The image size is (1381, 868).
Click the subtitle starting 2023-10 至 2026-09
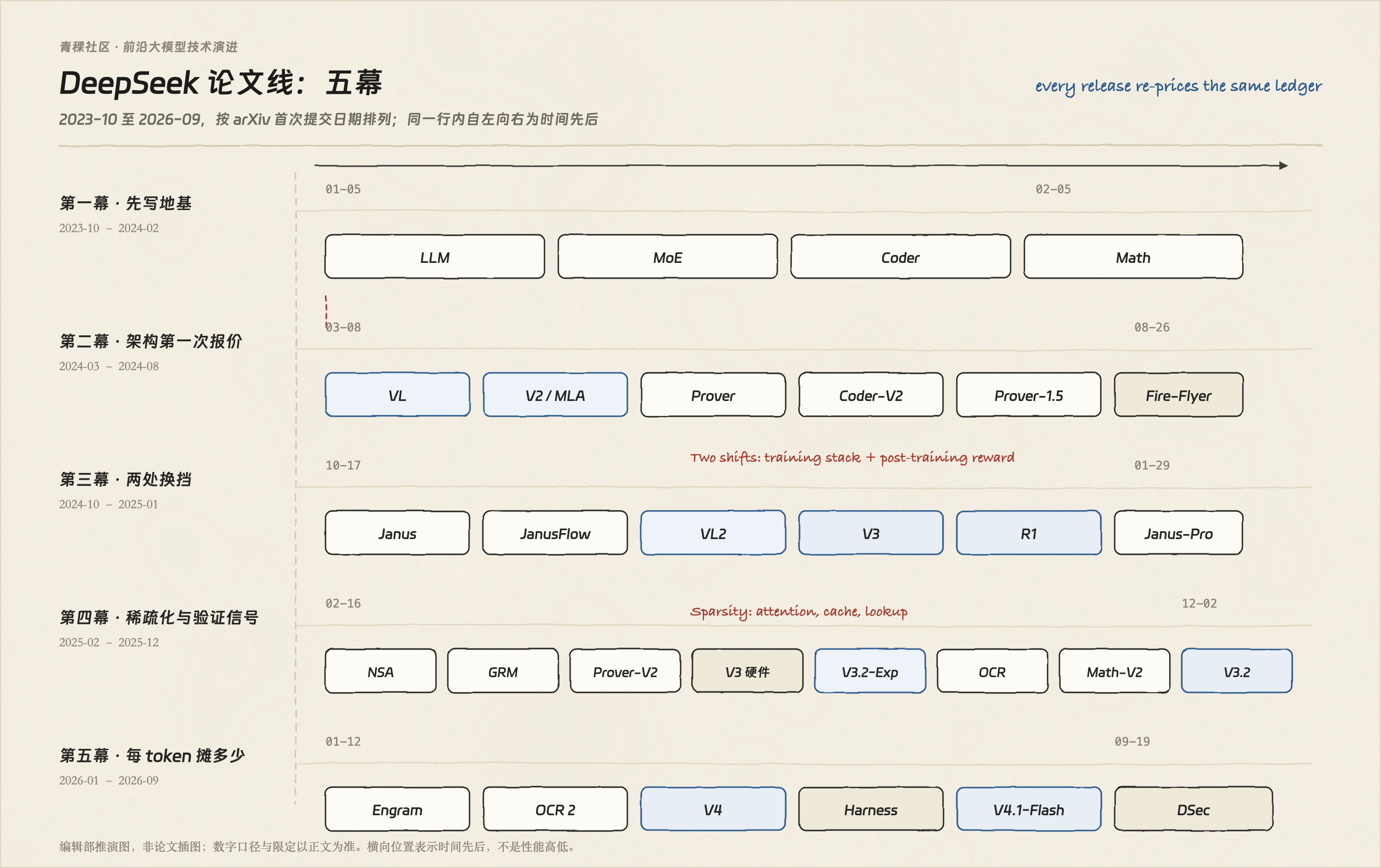point(328,119)
